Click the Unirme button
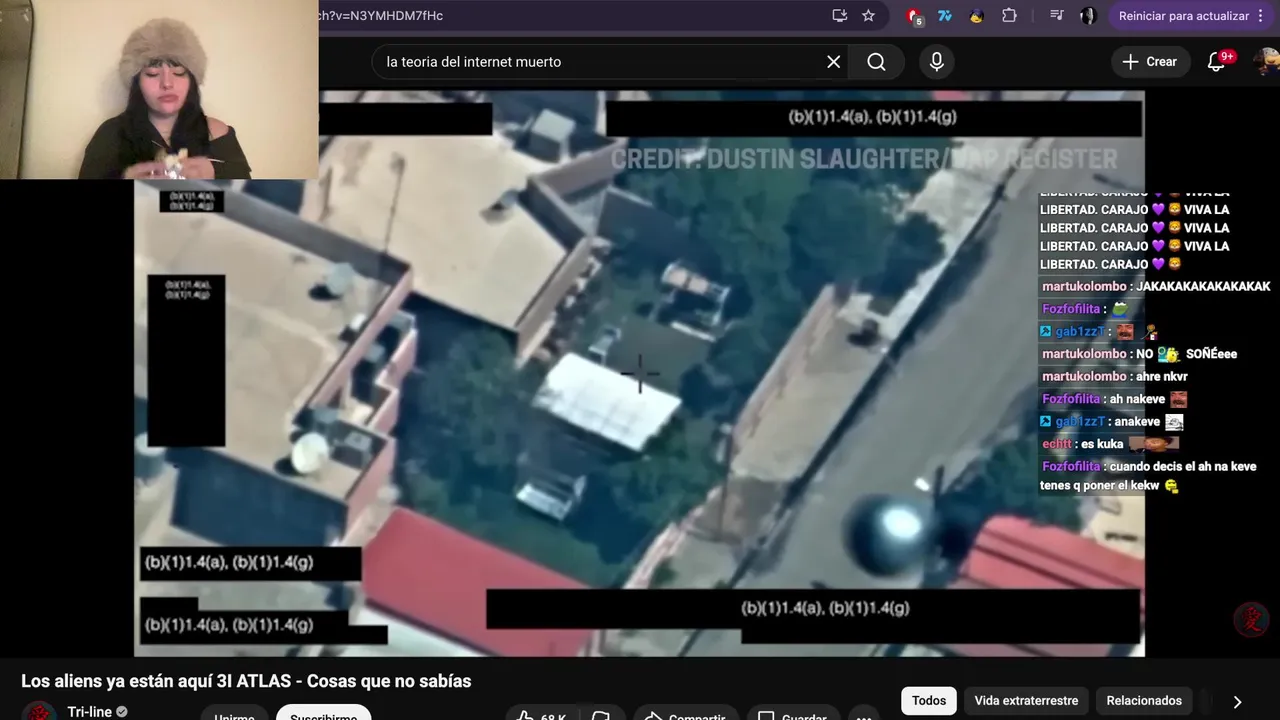Screen dimensions: 1280x720 coord(234,714)
